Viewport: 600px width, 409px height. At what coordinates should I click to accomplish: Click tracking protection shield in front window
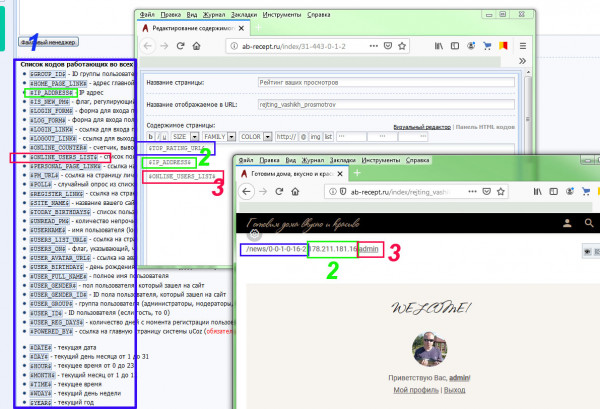[x=343, y=192]
